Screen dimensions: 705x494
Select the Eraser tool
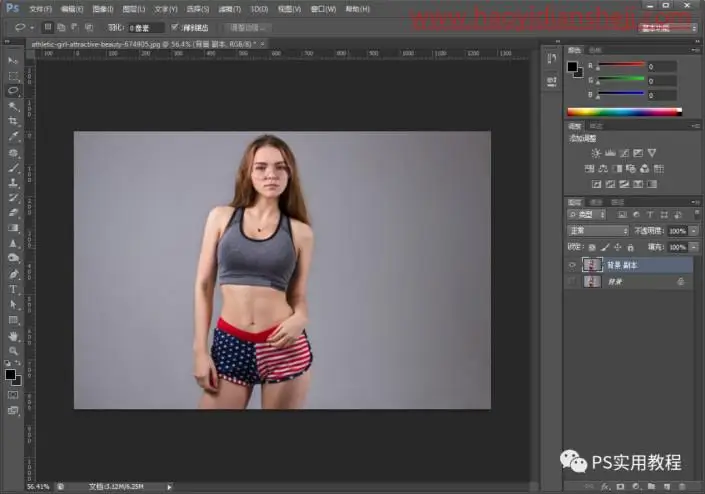(x=13, y=213)
